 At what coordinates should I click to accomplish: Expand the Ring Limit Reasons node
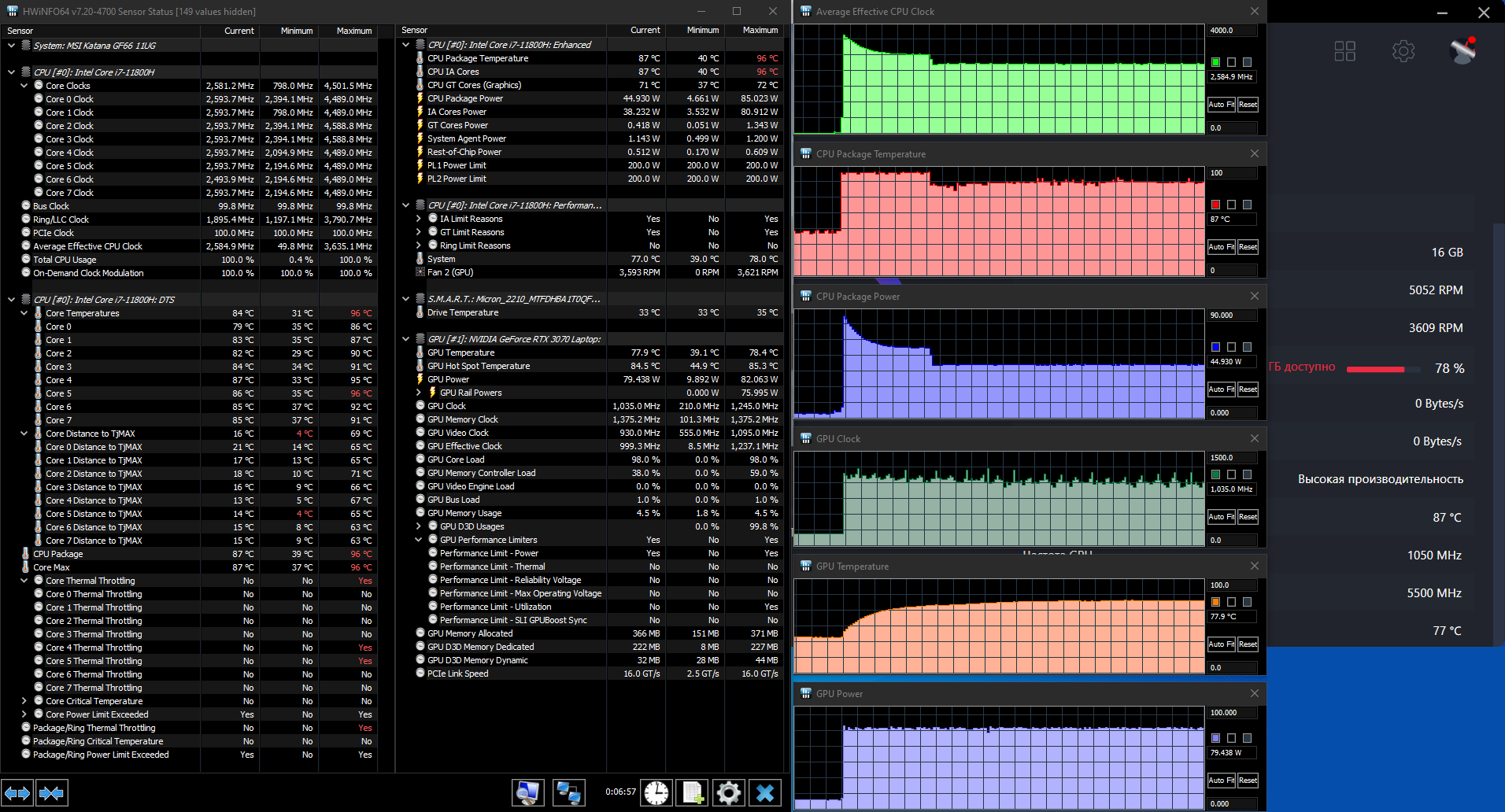[x=419, y=245]
